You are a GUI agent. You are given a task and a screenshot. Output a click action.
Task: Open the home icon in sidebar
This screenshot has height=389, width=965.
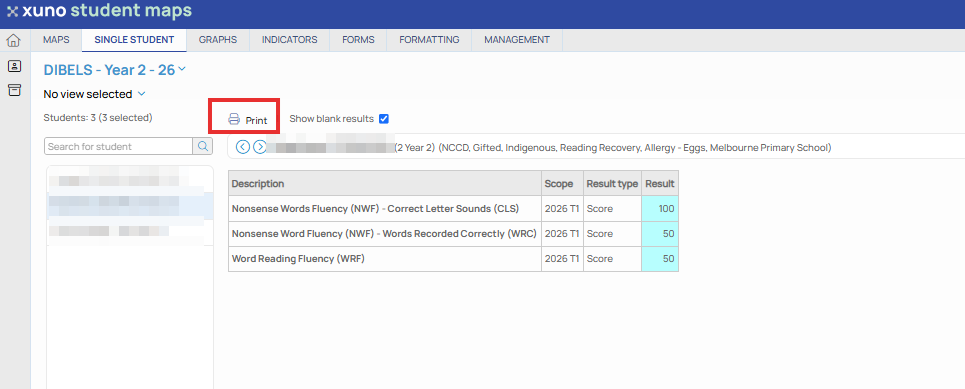pos(14,41)
